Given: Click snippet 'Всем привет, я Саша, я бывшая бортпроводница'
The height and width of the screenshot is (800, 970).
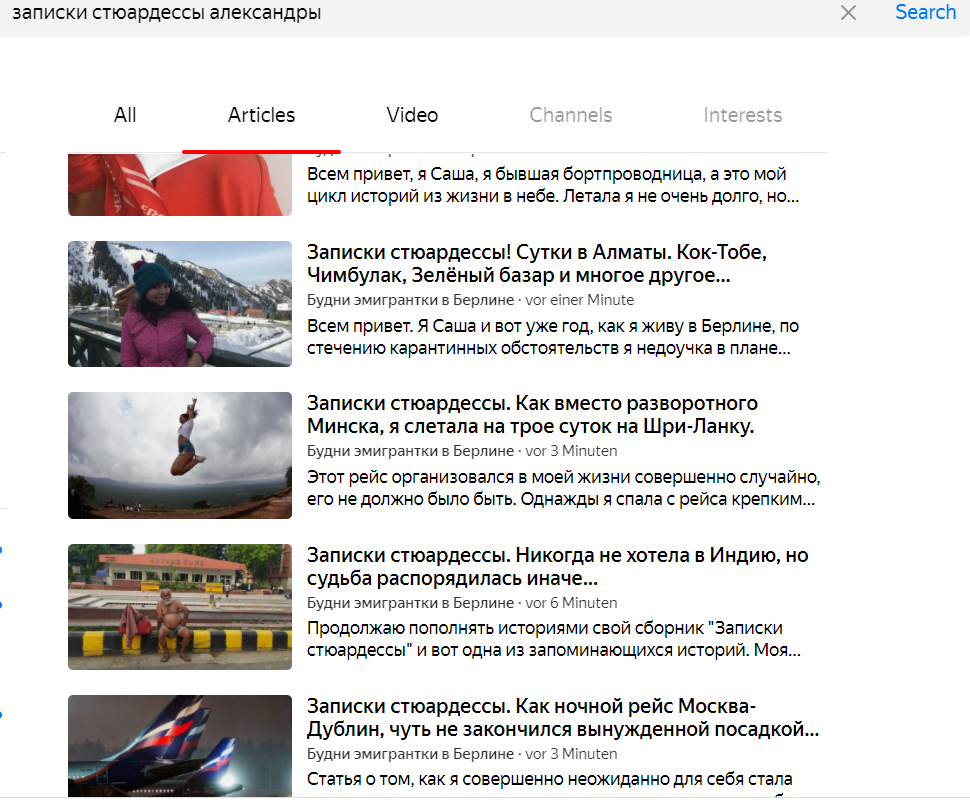Looking at the screenshot, I should (553, 185).
